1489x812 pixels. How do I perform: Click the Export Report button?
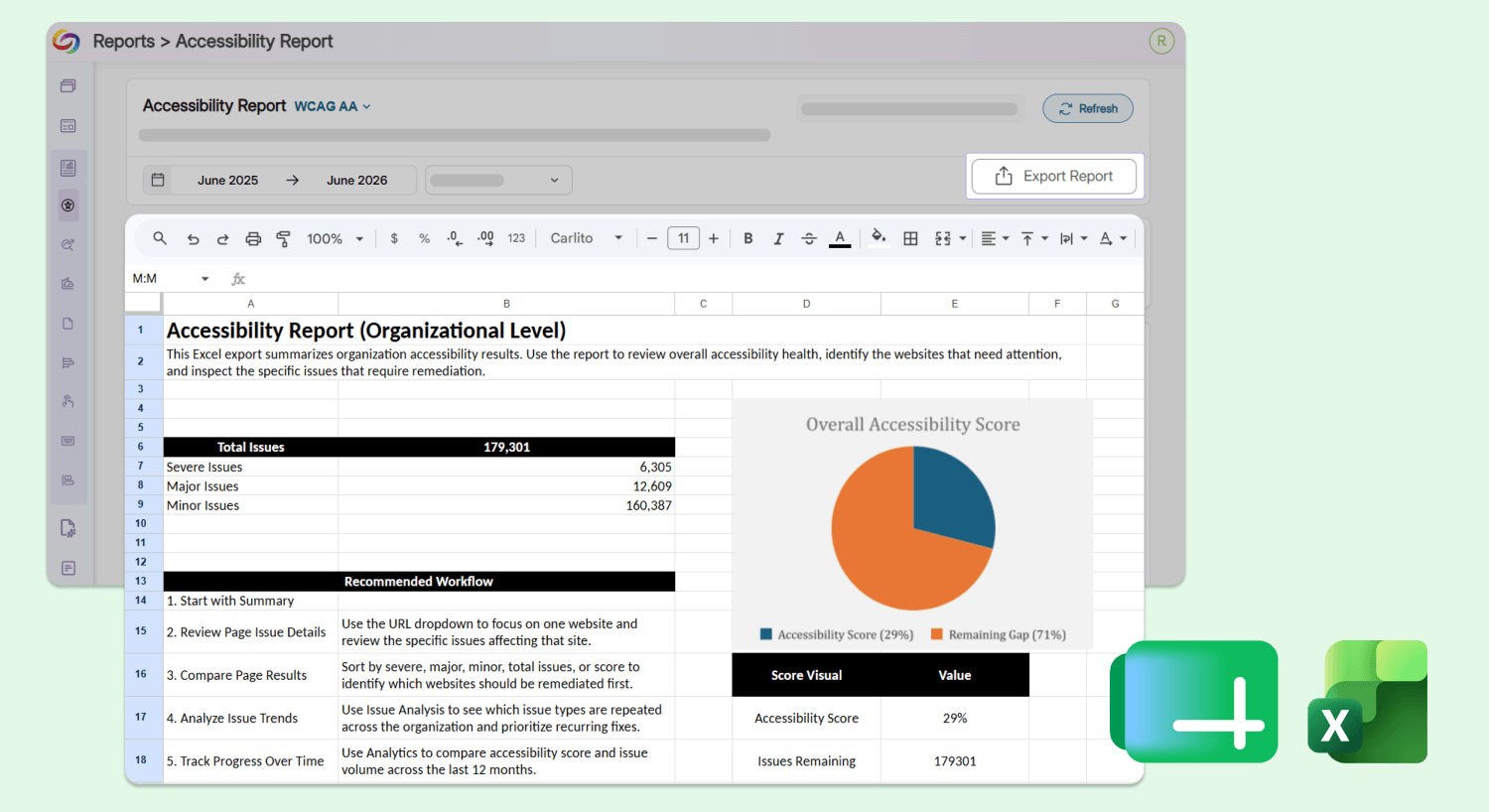(x=1054, y=176)
